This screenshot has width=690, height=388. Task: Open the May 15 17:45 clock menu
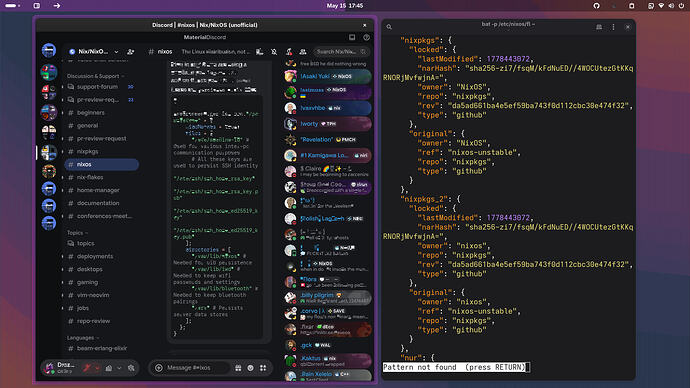345,6
